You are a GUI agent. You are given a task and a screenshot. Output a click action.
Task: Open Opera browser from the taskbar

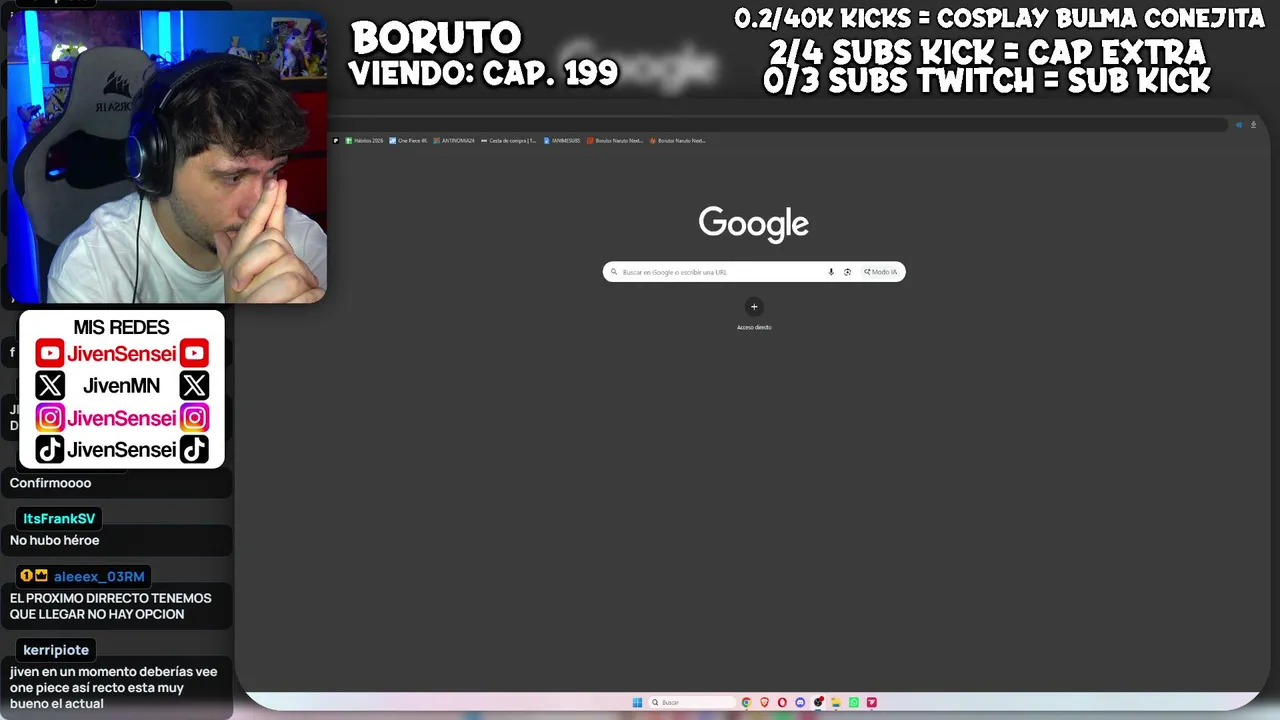tap(782, 702)
